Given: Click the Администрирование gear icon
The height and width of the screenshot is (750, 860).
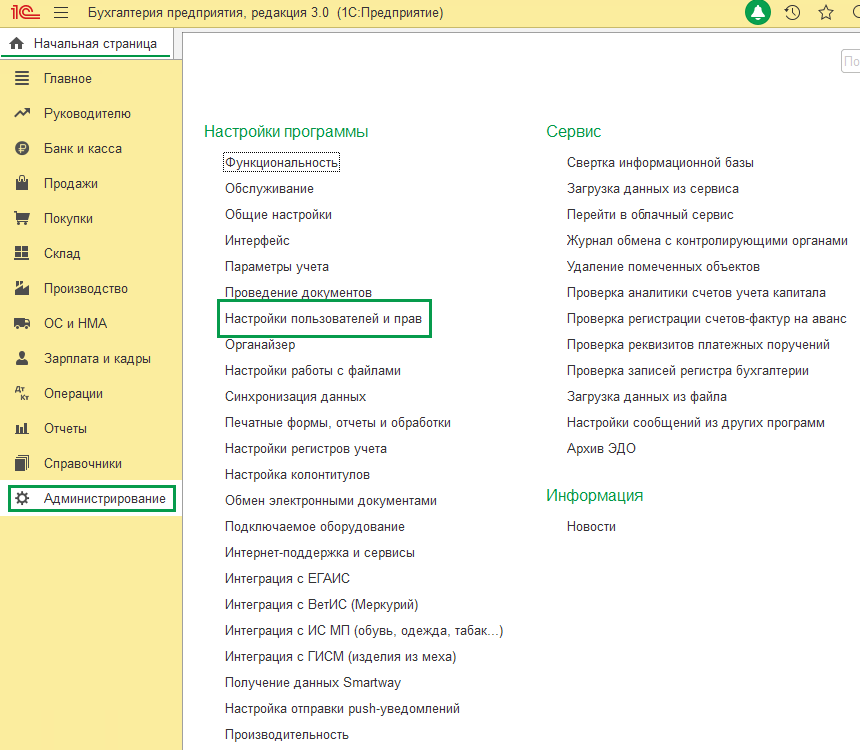Looking at the screenshot, I should point(22,498).
